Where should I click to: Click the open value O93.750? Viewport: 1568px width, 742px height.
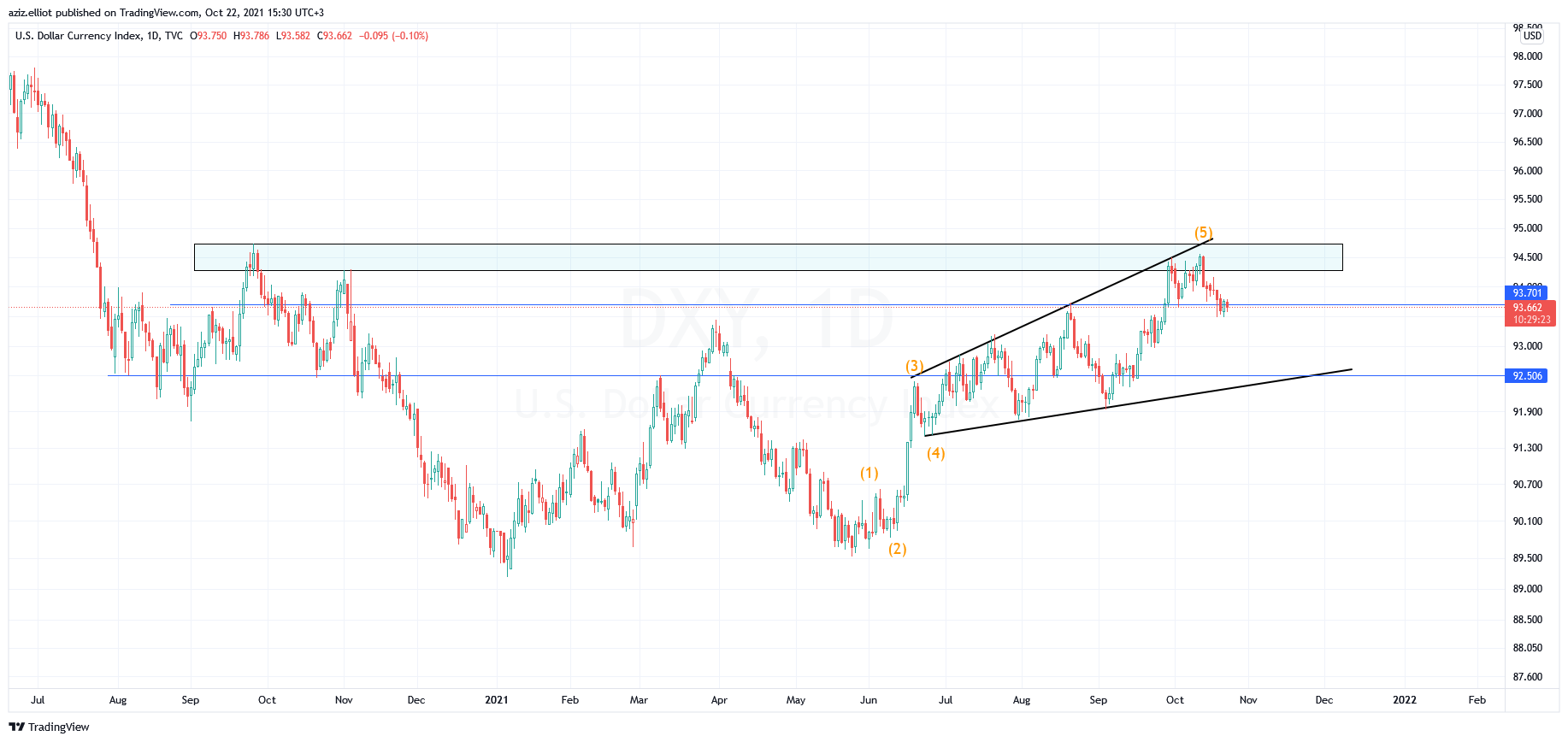tap(209, 36)
